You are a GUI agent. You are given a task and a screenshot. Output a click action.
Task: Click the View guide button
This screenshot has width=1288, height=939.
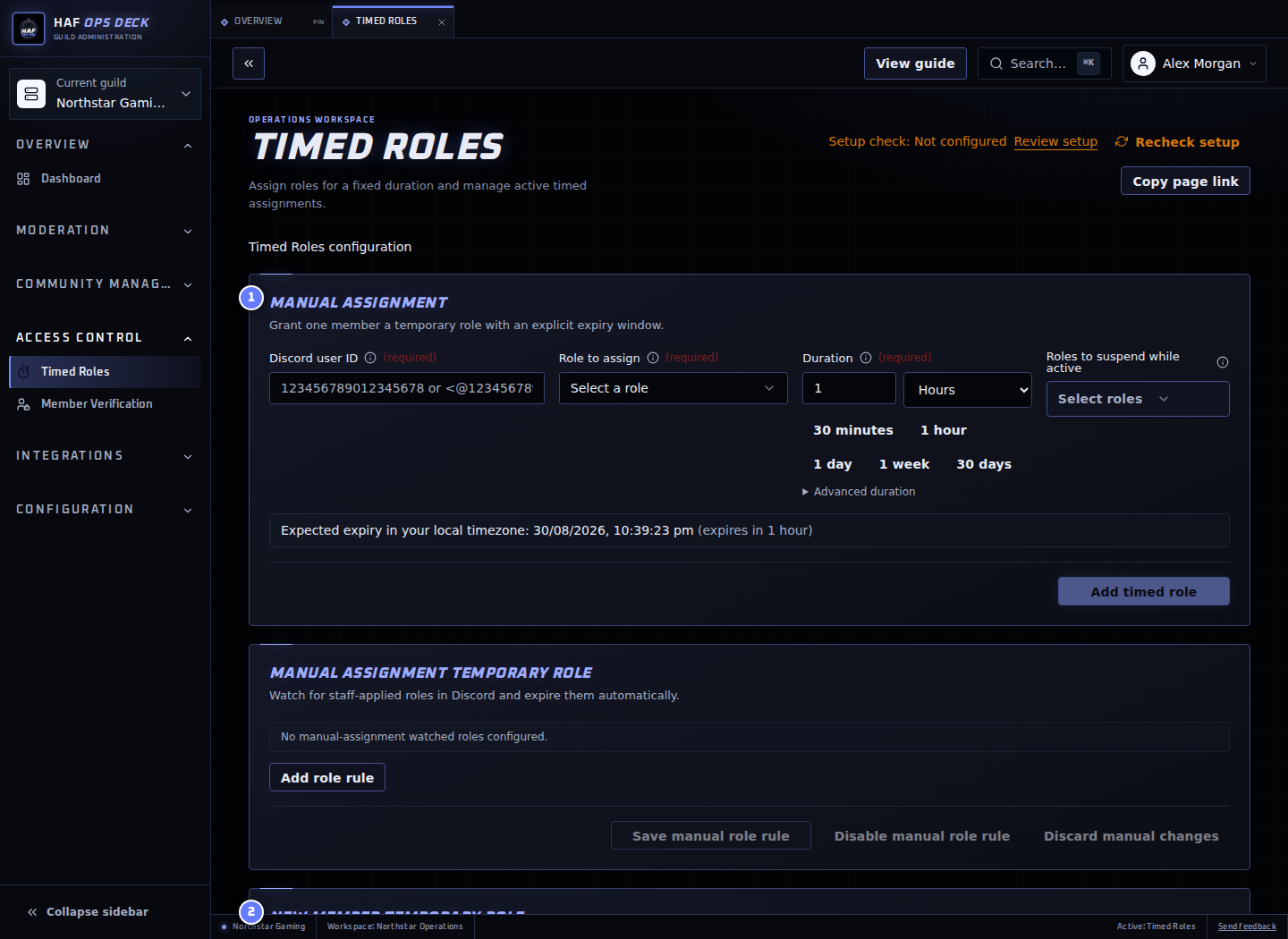coord(915,63)
